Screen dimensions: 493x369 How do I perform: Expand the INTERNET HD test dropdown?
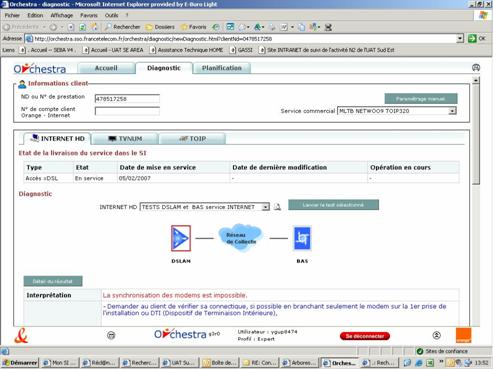click(x=265, y=207)
